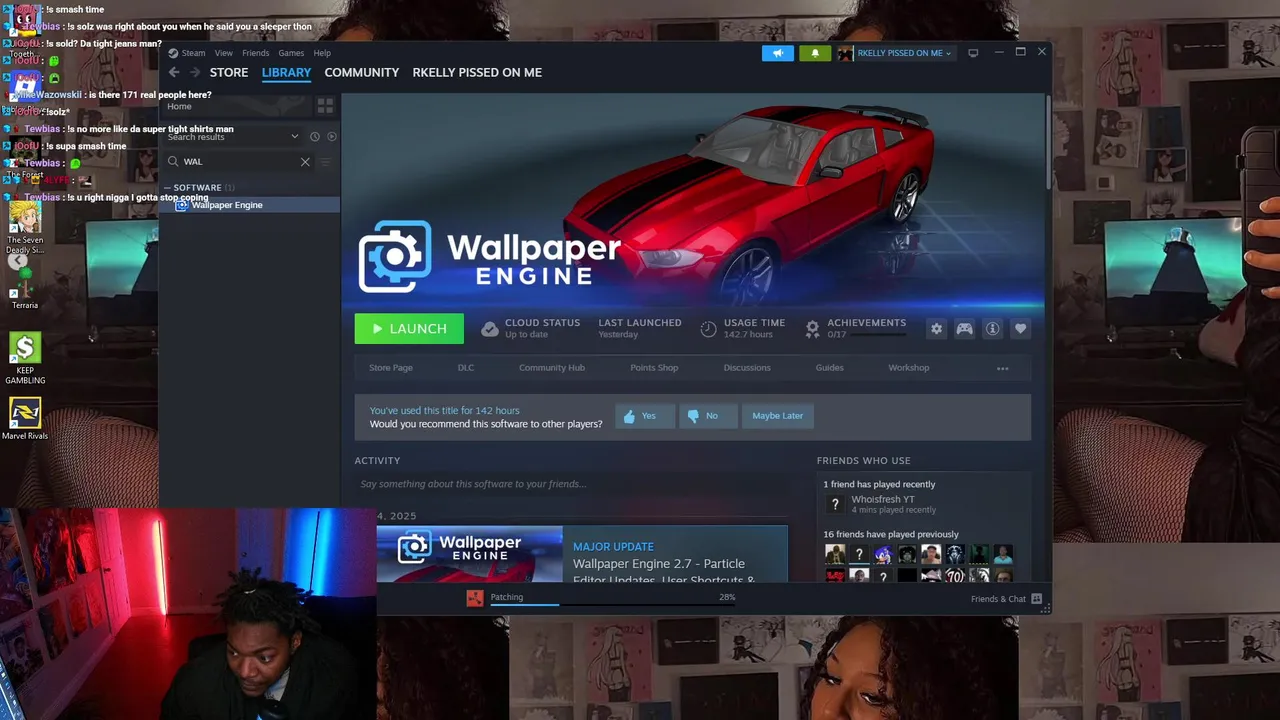The height and width of the screenshot is (720, 1280).
Task: Select Wallpaper Engine in library list
Action: point(250,205)
